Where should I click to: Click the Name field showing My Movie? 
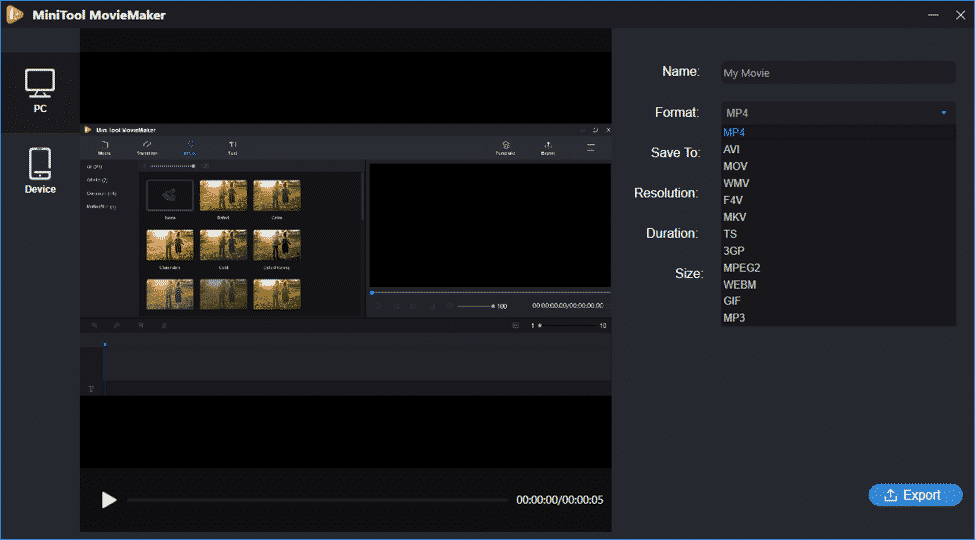coord(838,73)
